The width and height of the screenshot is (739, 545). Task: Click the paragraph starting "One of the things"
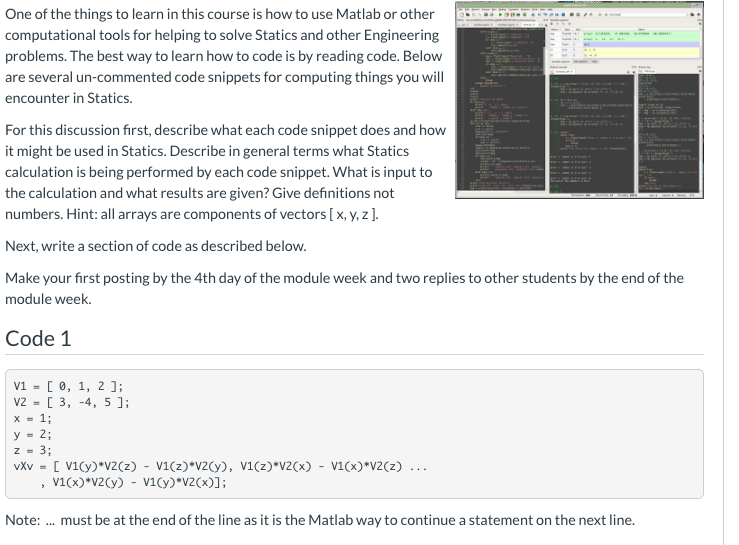coord(224,56)
